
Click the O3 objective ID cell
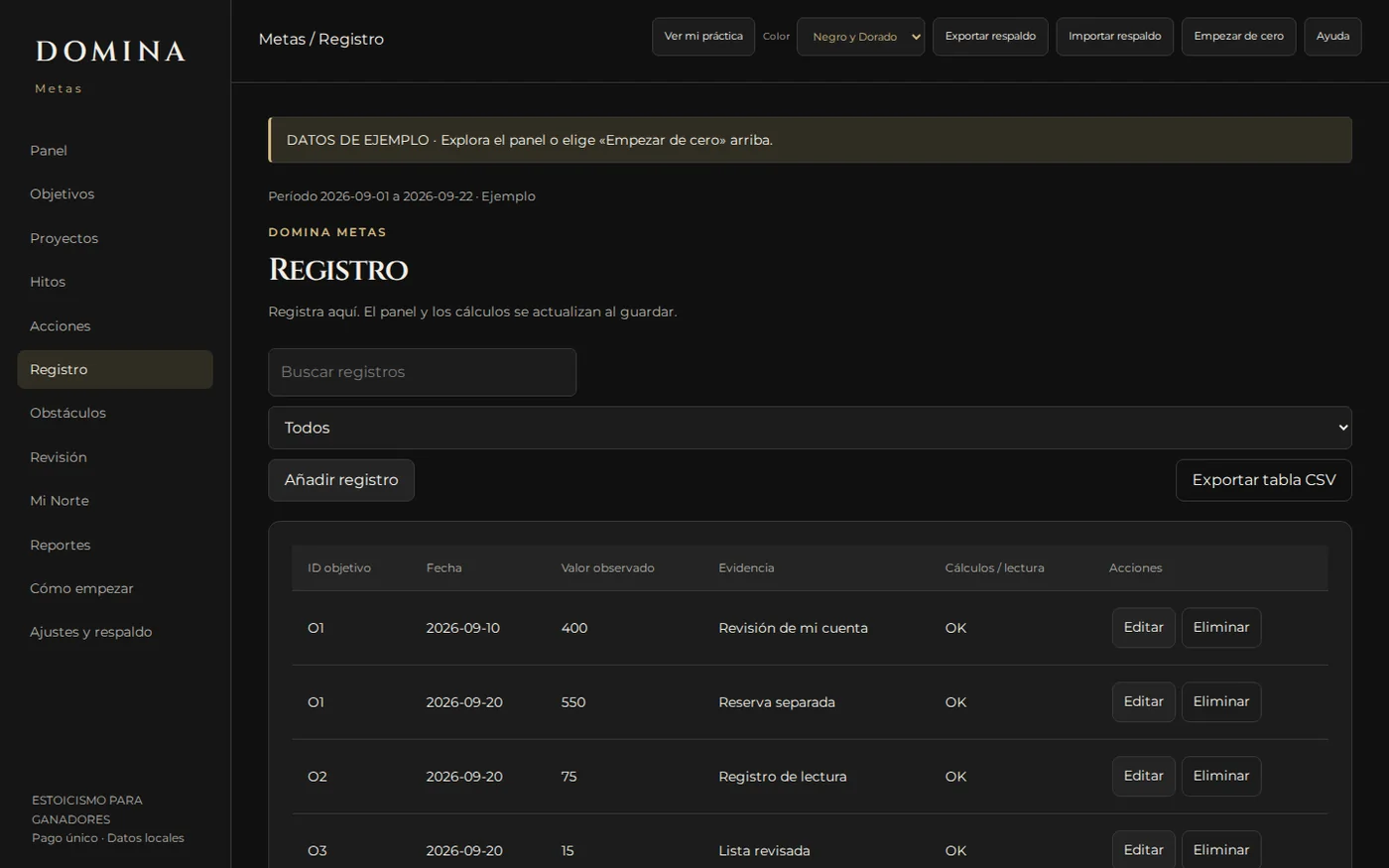(317, 851)
